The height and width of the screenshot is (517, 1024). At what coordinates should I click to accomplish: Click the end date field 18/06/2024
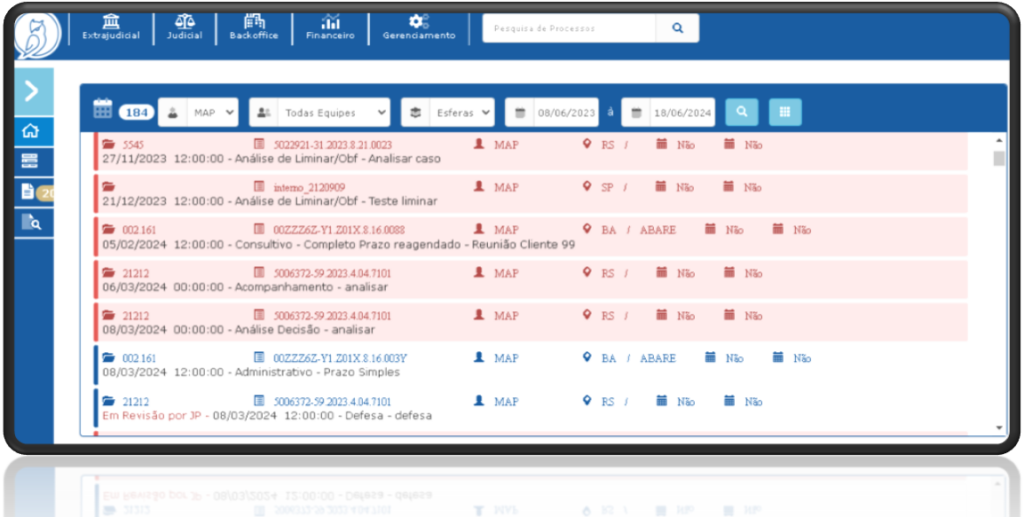pyautogui.click(x=680, y=112)
